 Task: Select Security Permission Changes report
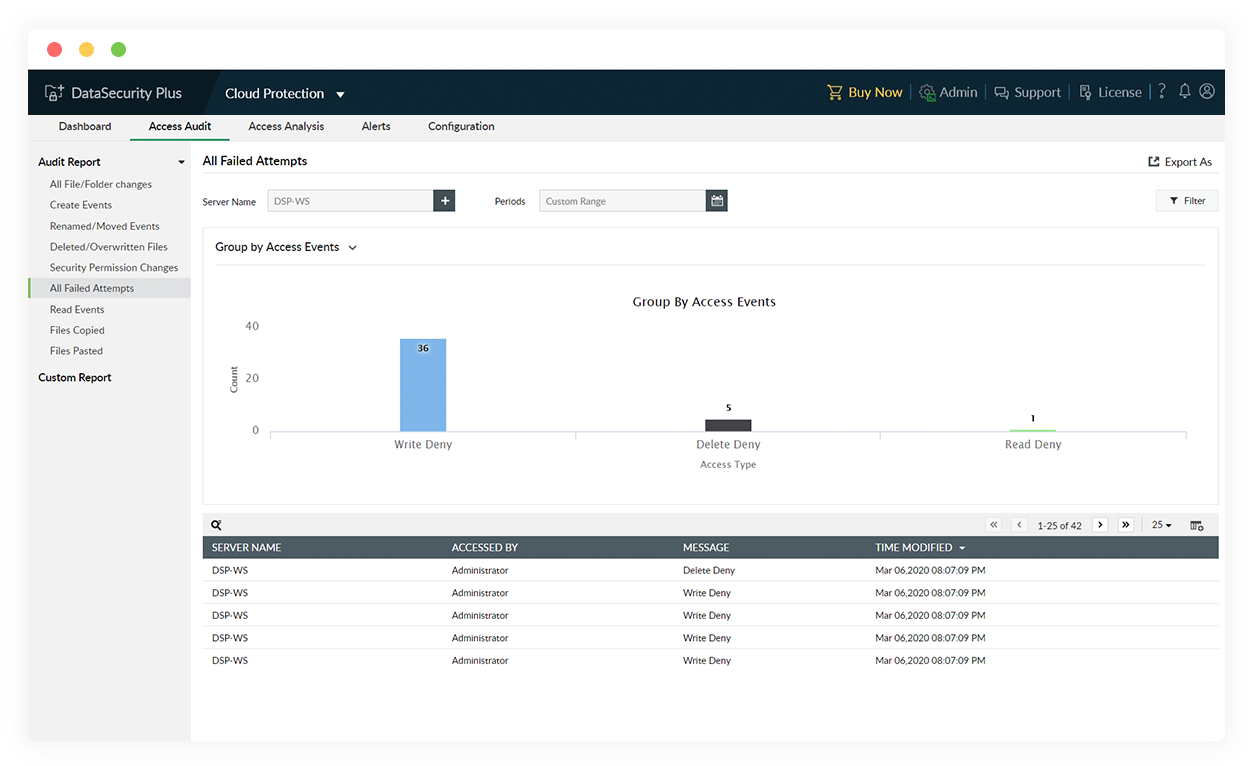pyautogui.click(x=114, y=268)
